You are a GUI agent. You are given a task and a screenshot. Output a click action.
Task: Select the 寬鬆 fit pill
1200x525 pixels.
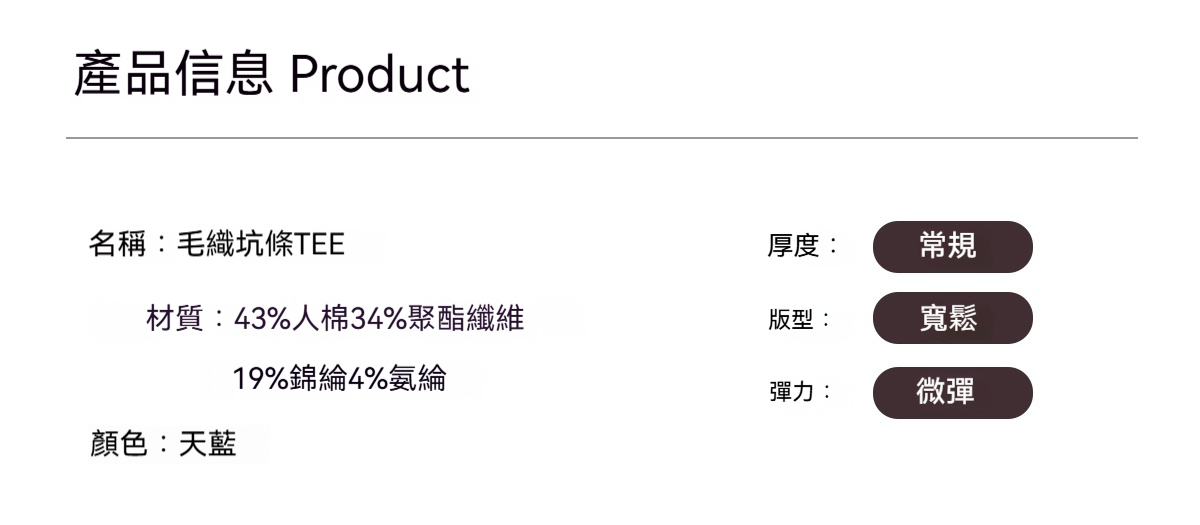[951, 319]
